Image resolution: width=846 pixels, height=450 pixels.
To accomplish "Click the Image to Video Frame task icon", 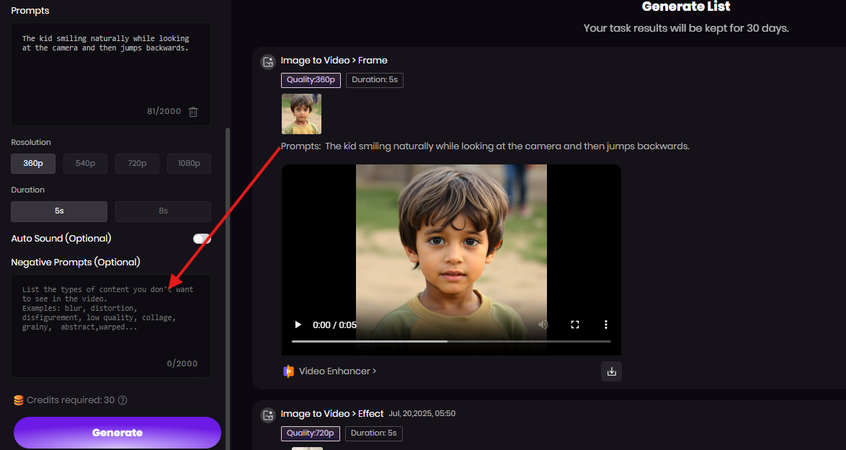I will (268, 61).
